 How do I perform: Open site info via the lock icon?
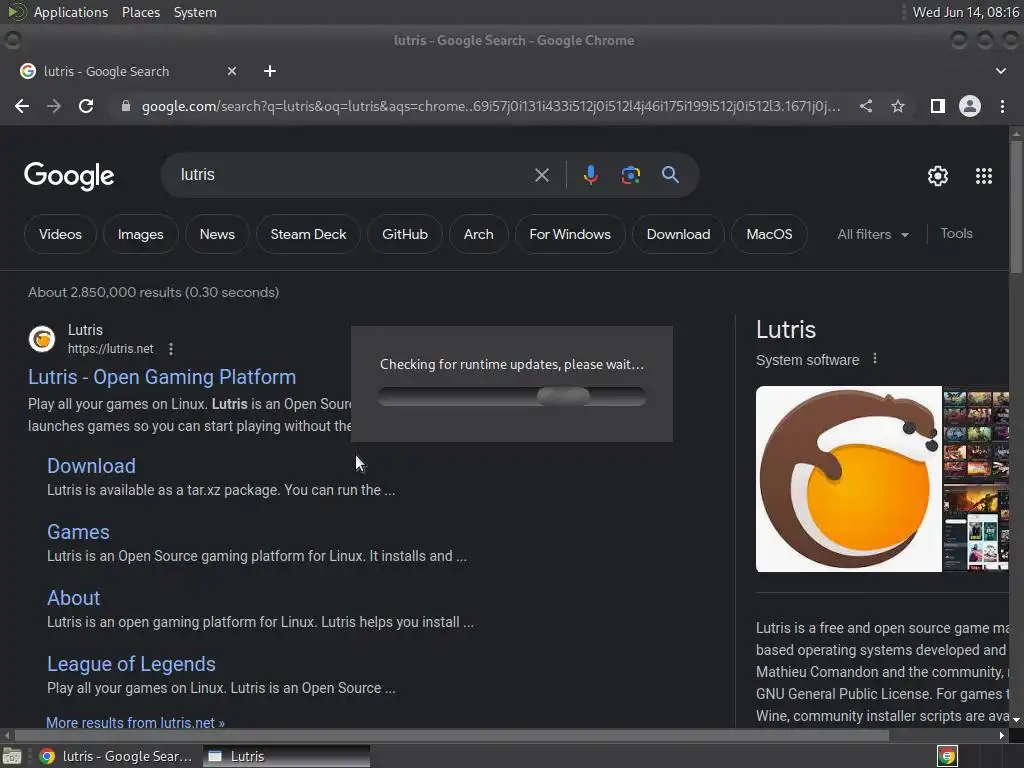[126, 106]
